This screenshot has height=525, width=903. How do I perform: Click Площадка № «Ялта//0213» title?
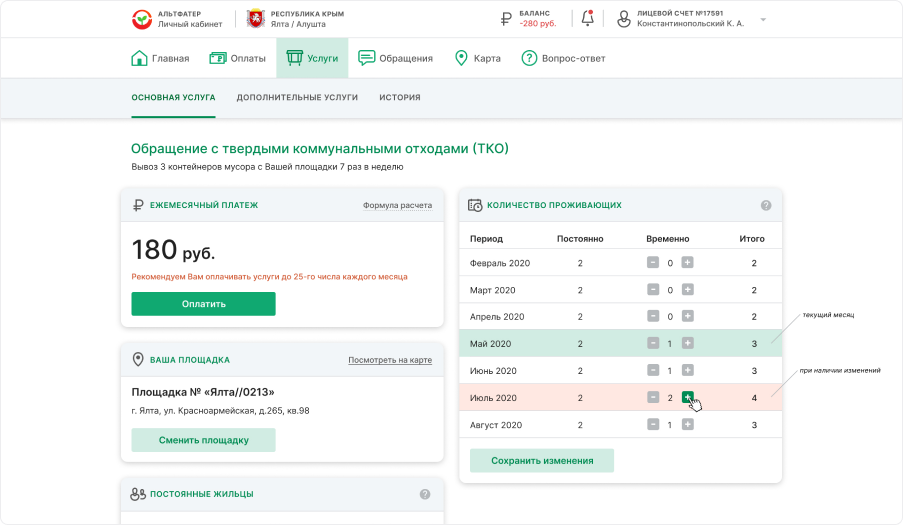point(203,393)
